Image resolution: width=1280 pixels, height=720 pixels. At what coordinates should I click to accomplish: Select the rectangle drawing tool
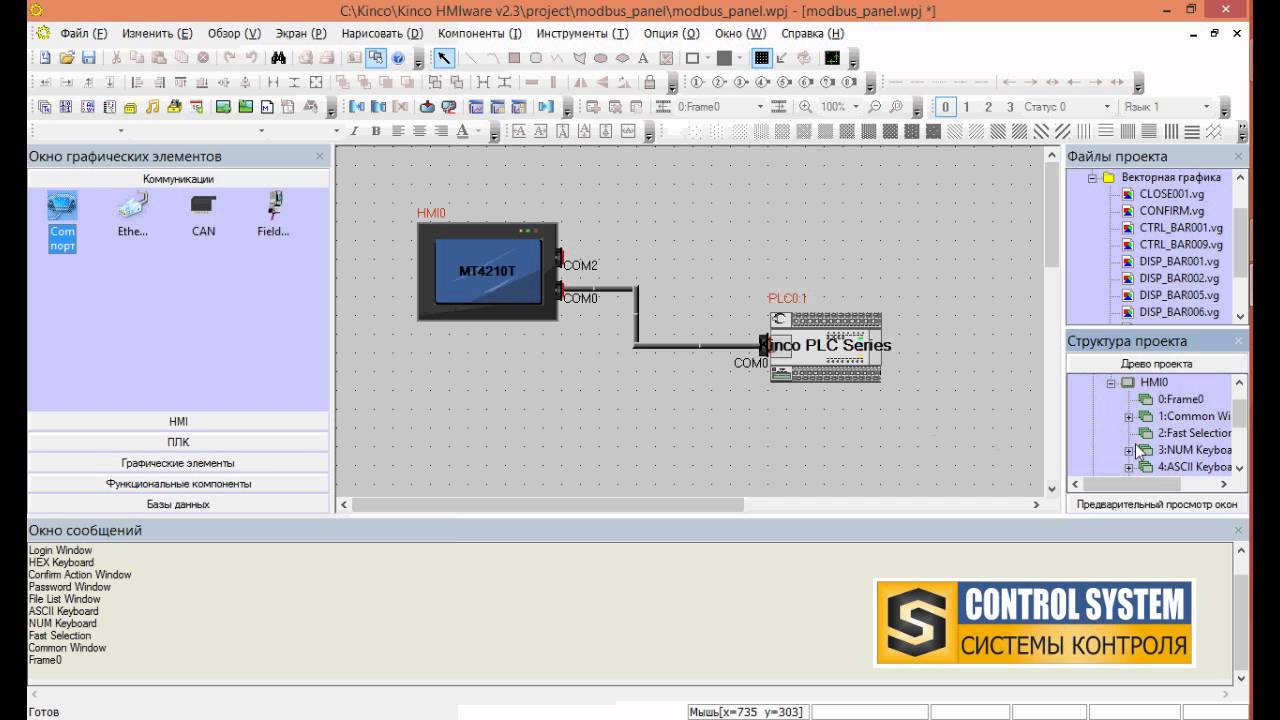click(x=514, y=58)
